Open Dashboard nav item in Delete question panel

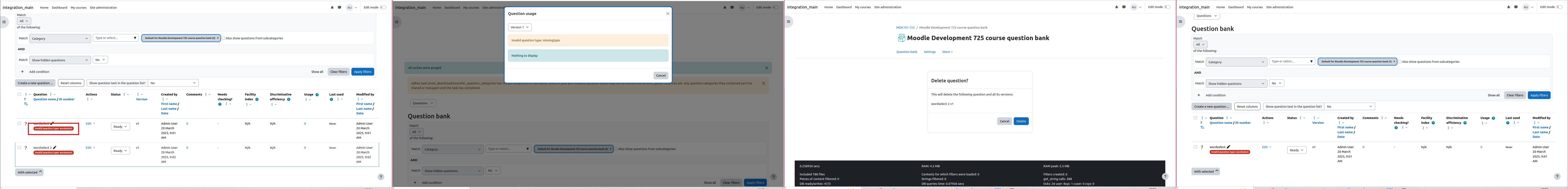844,7
